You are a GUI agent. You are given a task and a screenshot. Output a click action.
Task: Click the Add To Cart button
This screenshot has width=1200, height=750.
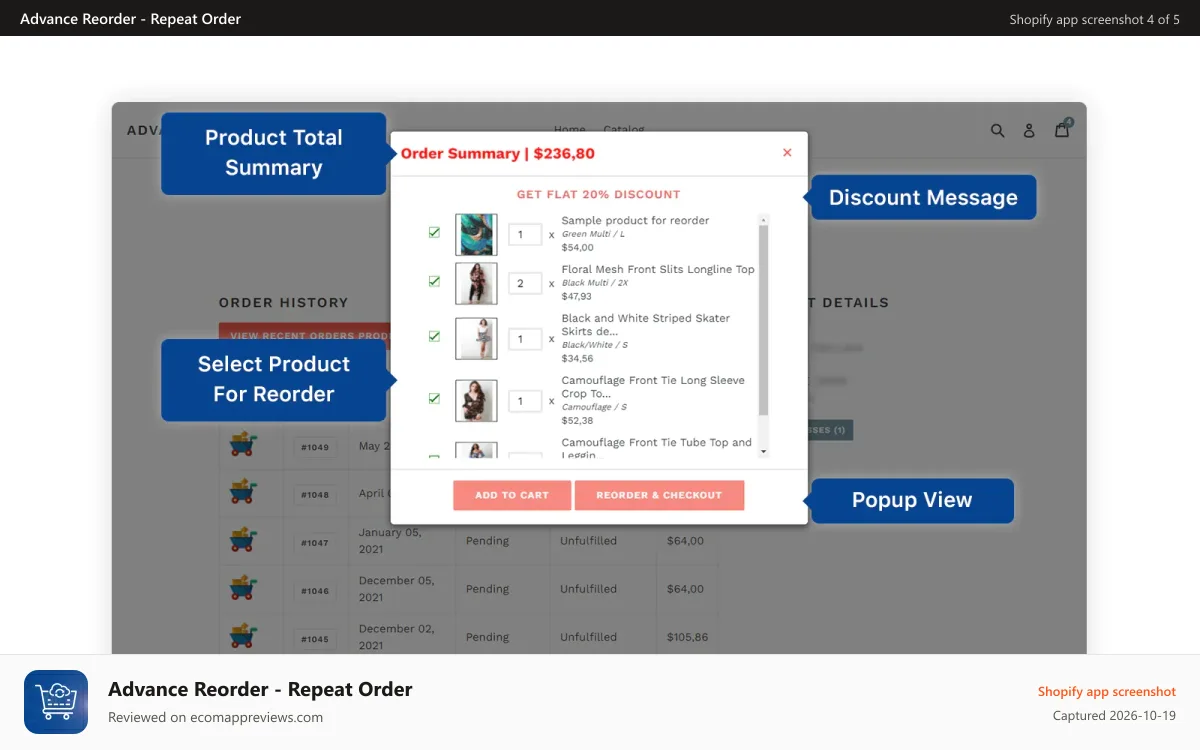click(x=512, y=495)
